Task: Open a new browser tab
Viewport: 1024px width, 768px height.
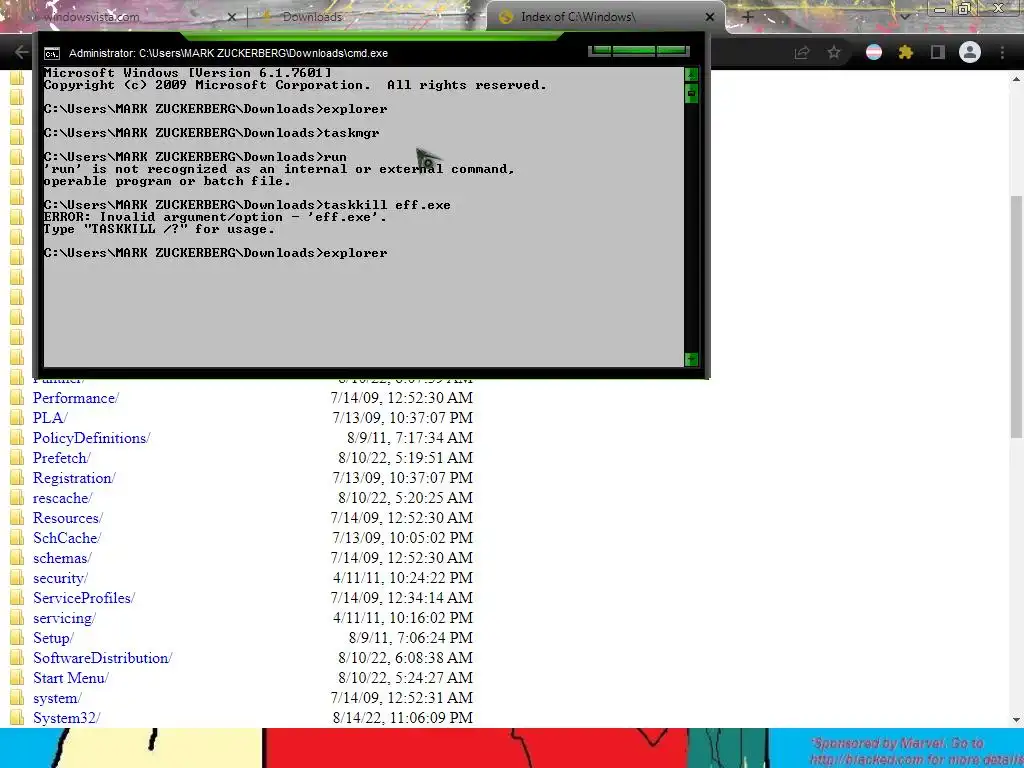Action: pyautogui.click(x=748, y=17)
